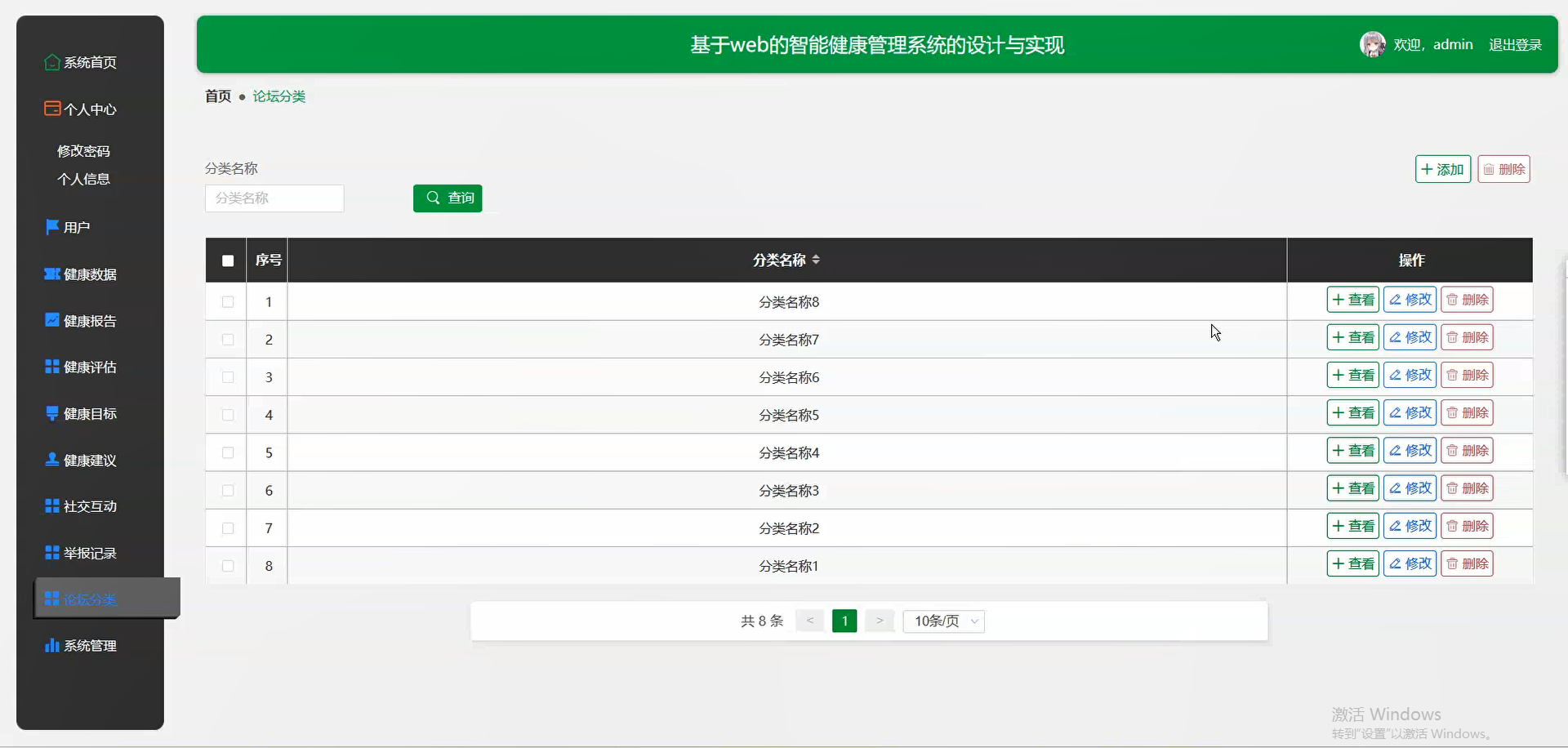The width and height of the screenshot is (1568, 748).
Task: Click the chart icon beside 健康报告
Action: pyautogui.click(x=52, y=320)
